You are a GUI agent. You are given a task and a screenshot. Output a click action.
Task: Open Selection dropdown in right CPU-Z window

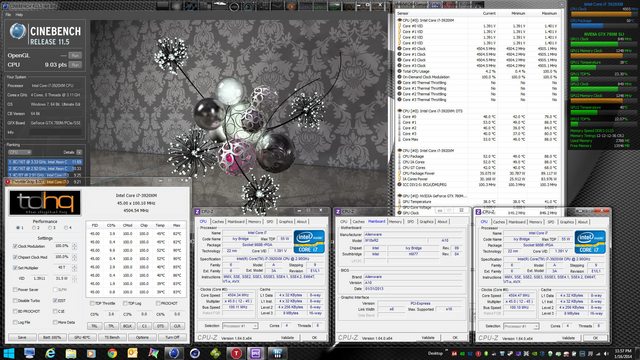coord(521,326)
